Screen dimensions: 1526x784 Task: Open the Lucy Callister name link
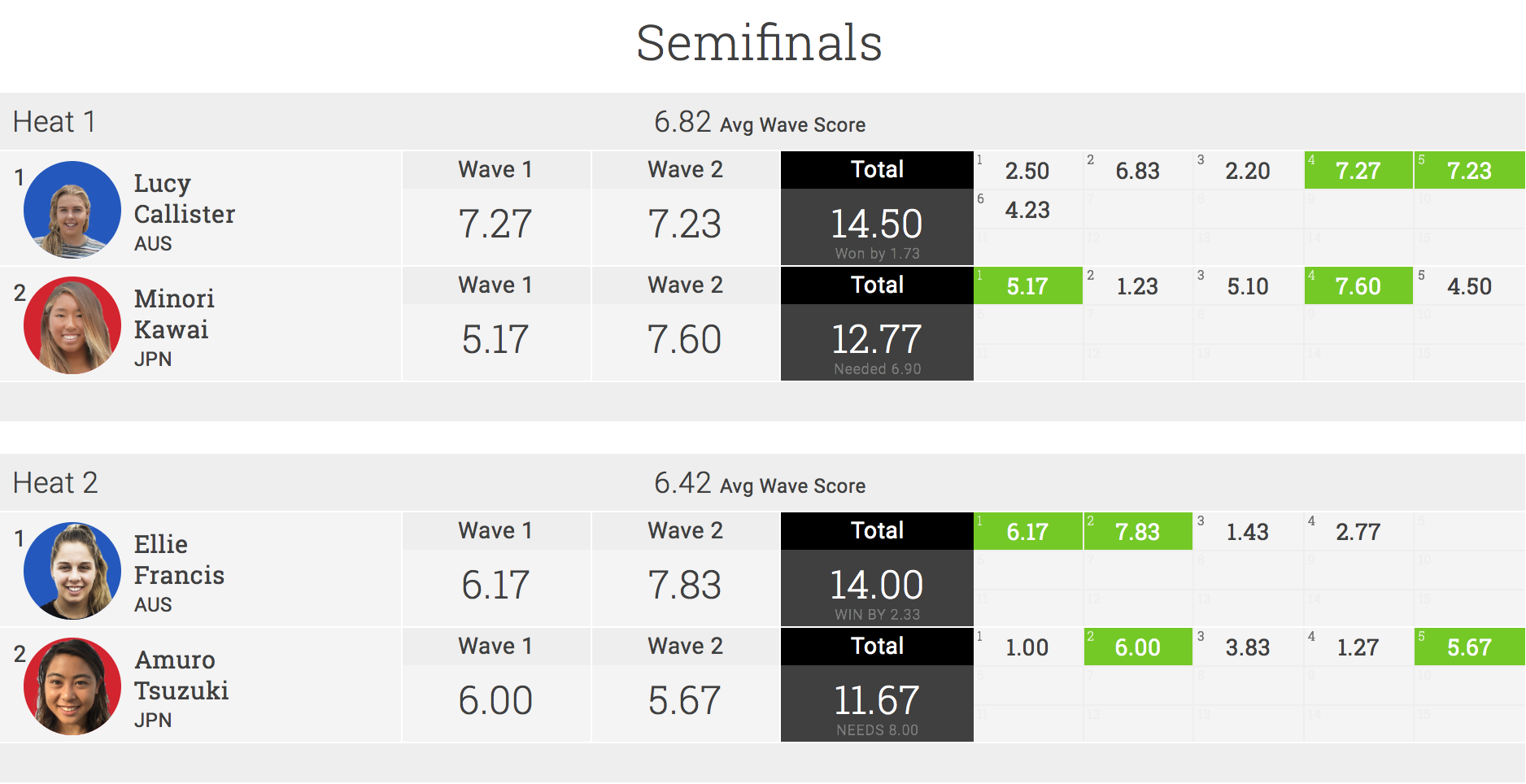click(x=184, y=198)
